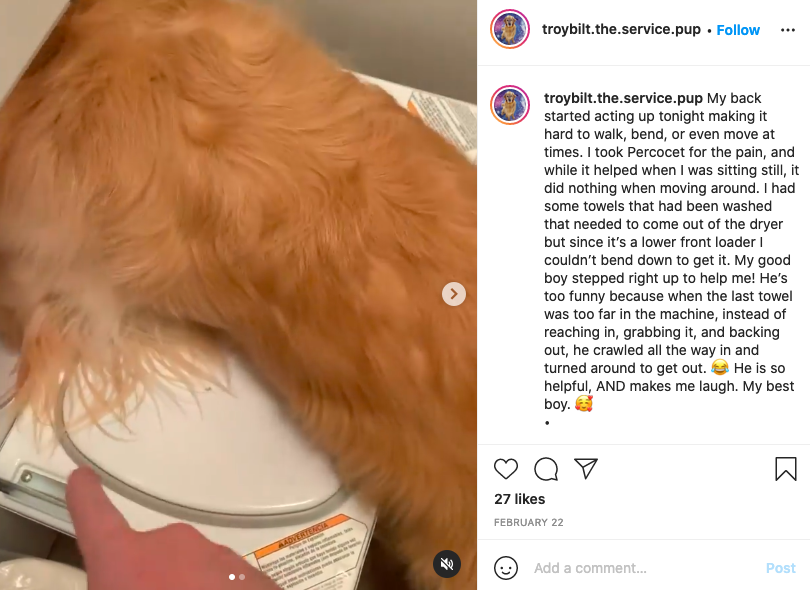The height and width of the screenshot is (590, 810).
Task: Open the three-dot more options menu
Action: [x=787, y=30]
